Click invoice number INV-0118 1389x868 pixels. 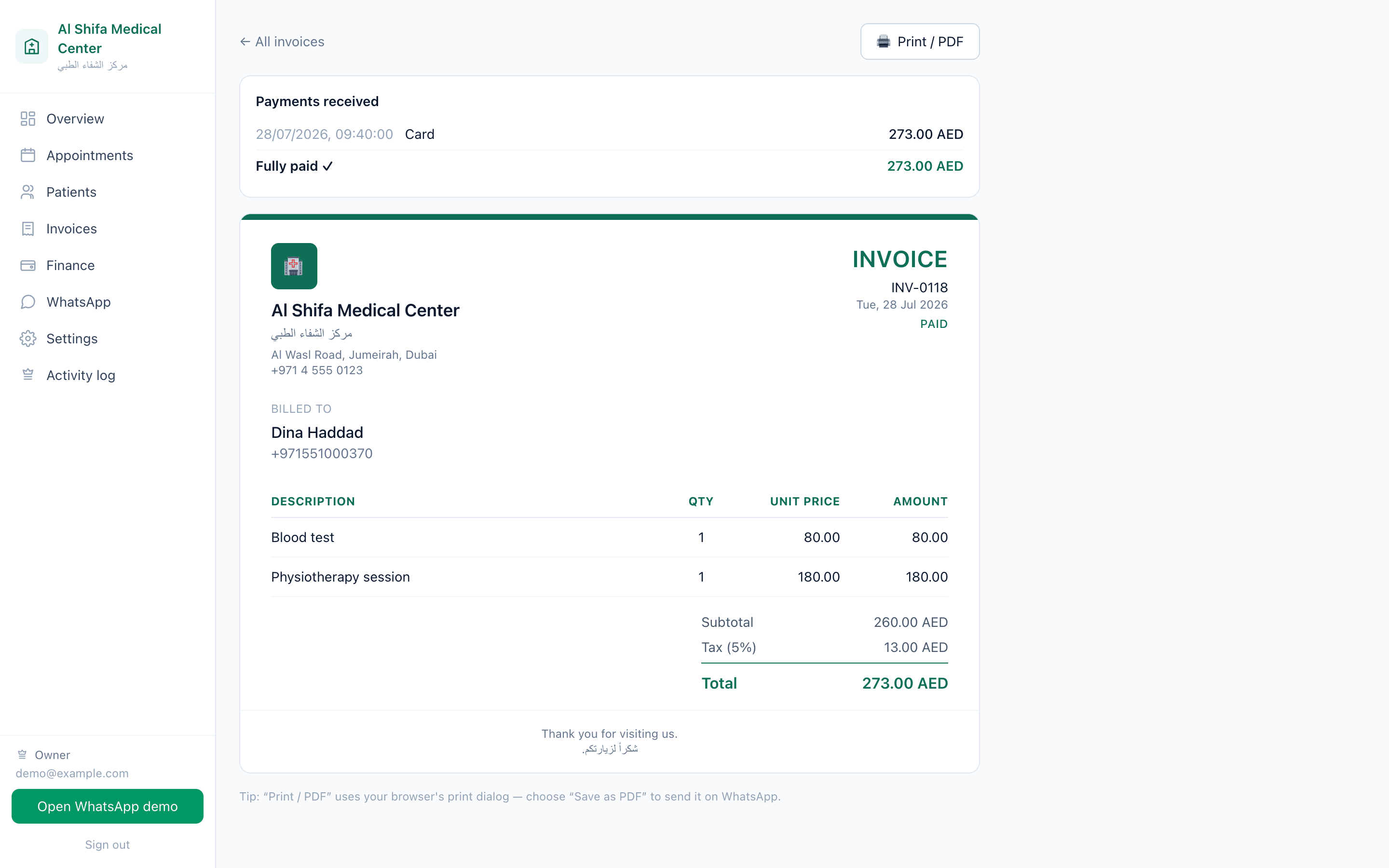[x=919, y=287]
